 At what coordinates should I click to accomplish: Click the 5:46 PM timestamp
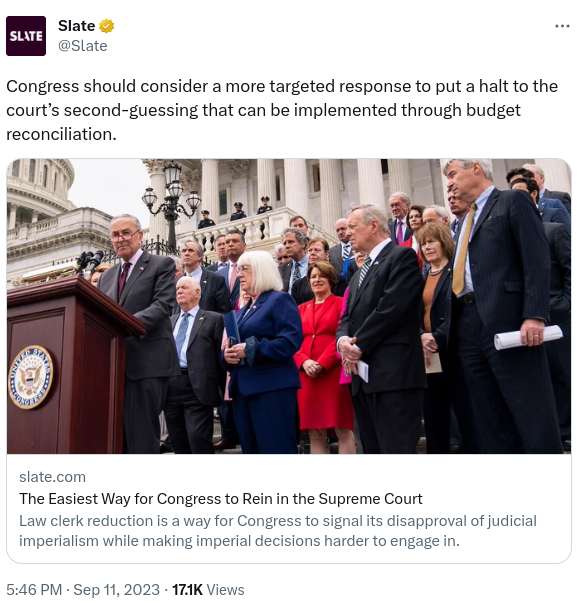coord(34,590)
